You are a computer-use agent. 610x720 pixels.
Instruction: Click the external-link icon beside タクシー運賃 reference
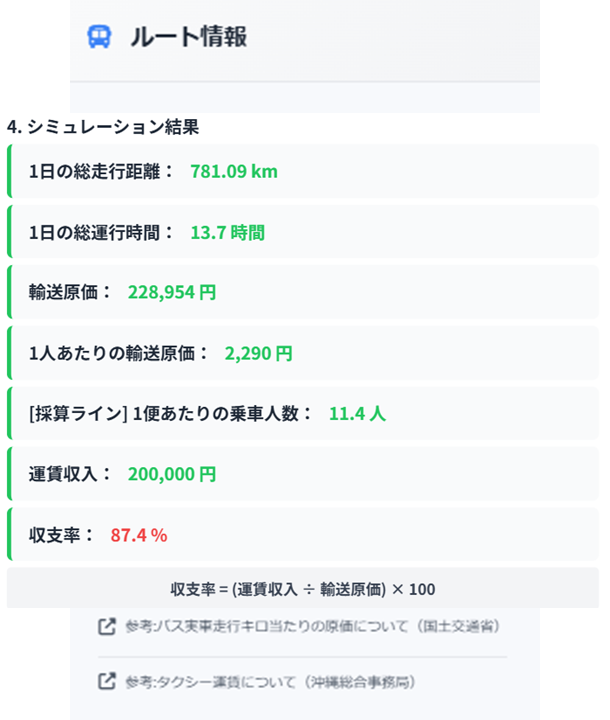106,682
